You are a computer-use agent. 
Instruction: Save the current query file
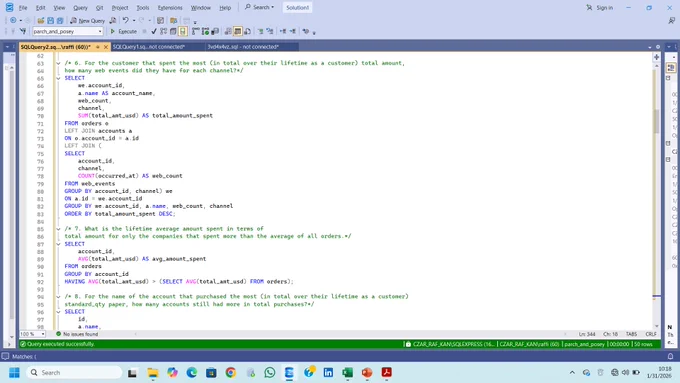click(x=50, y=20)
